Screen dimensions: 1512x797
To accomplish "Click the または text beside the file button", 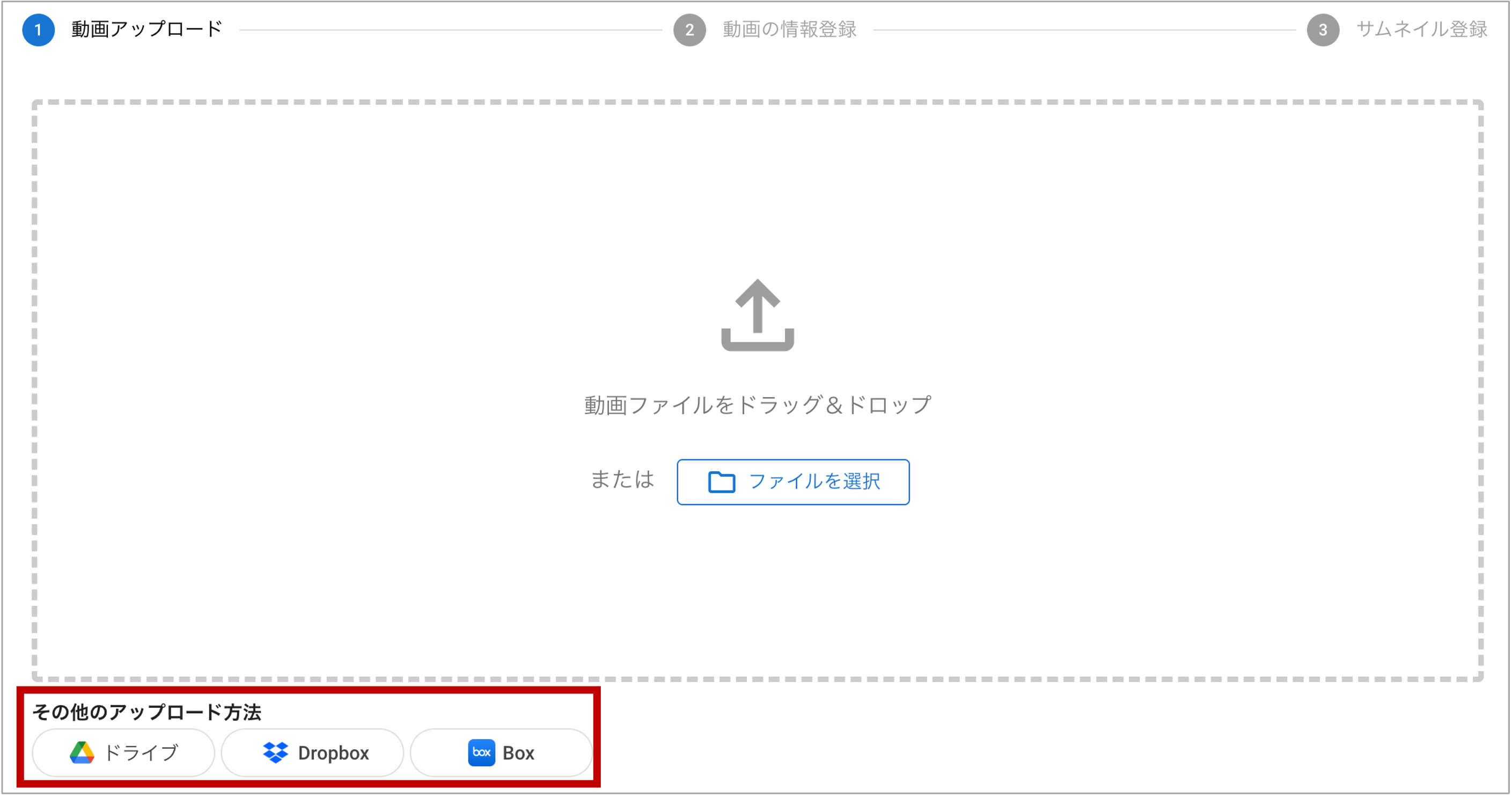I will [x=622, y=480].
